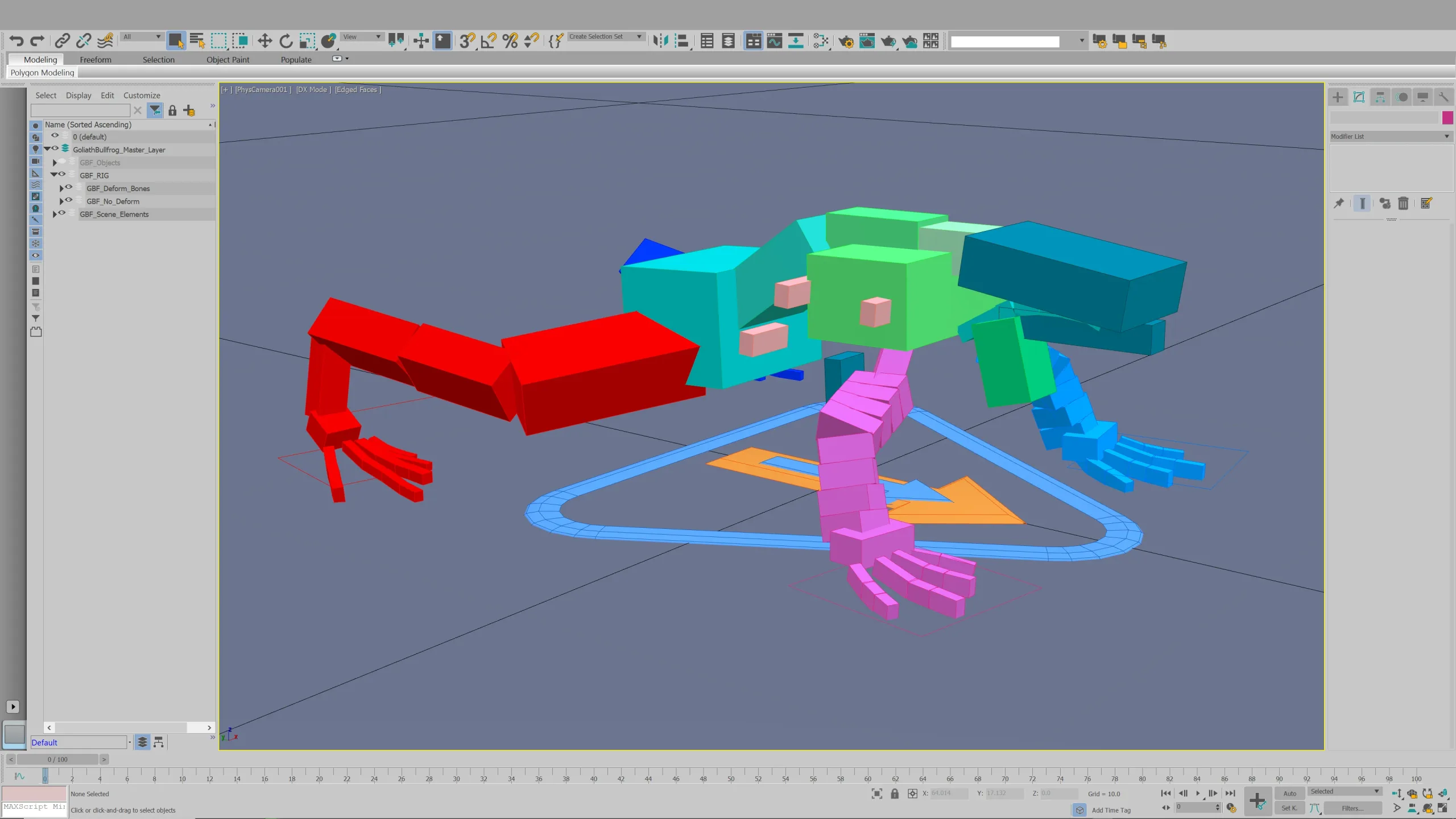This screenshot has width=1456, height=819.
Task: Click Go to End playback button
Action: tap(1230, 793)
